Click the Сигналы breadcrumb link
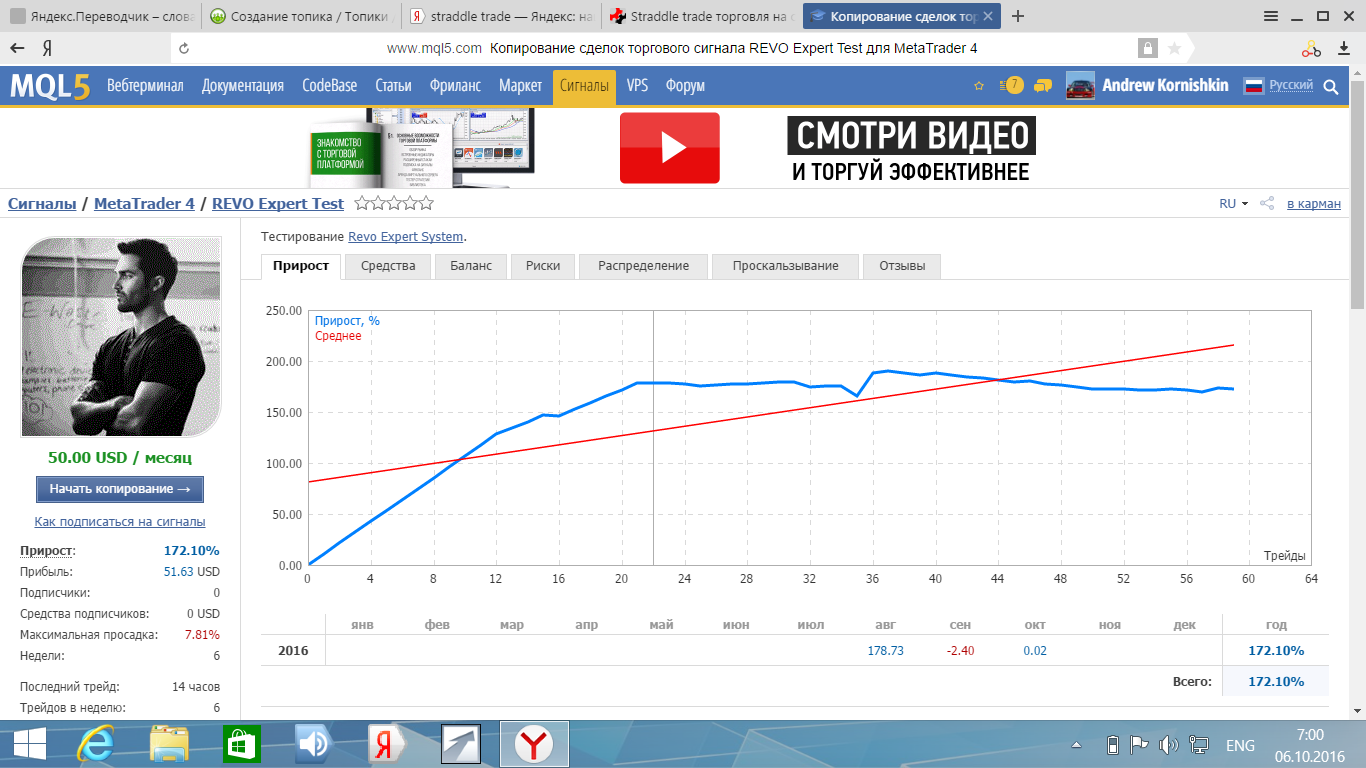The height and width of the screenshot is (768, 1366). click(x=42, y=204)
